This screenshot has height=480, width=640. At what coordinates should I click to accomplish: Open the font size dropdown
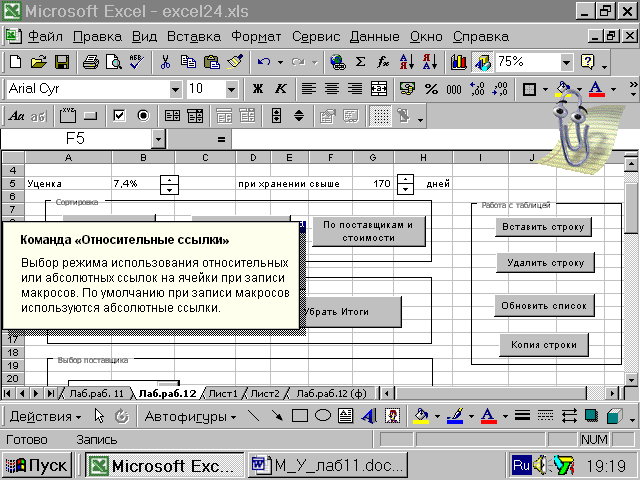tap(231, 89)
